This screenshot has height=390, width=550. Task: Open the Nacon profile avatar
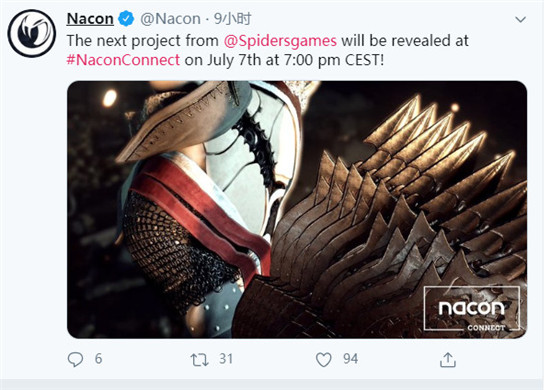(32, 34)
